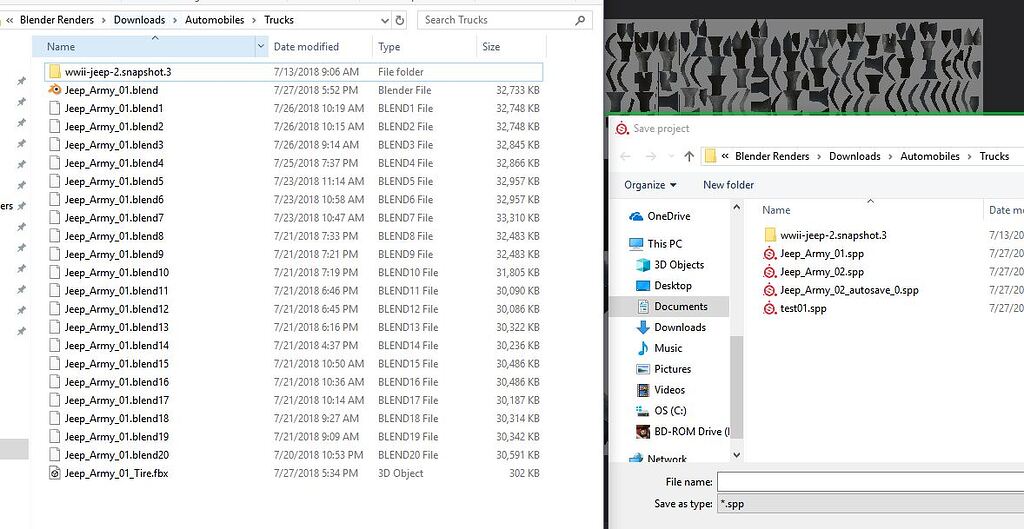
Task: Click the Pictures icon in navigation pane
Action: (643, 369)
